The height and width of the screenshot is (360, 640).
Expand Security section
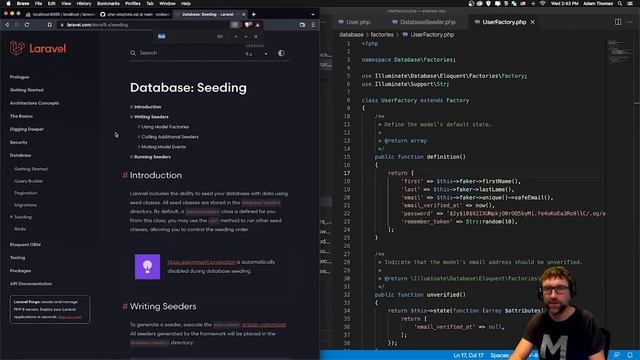[19, 142]
